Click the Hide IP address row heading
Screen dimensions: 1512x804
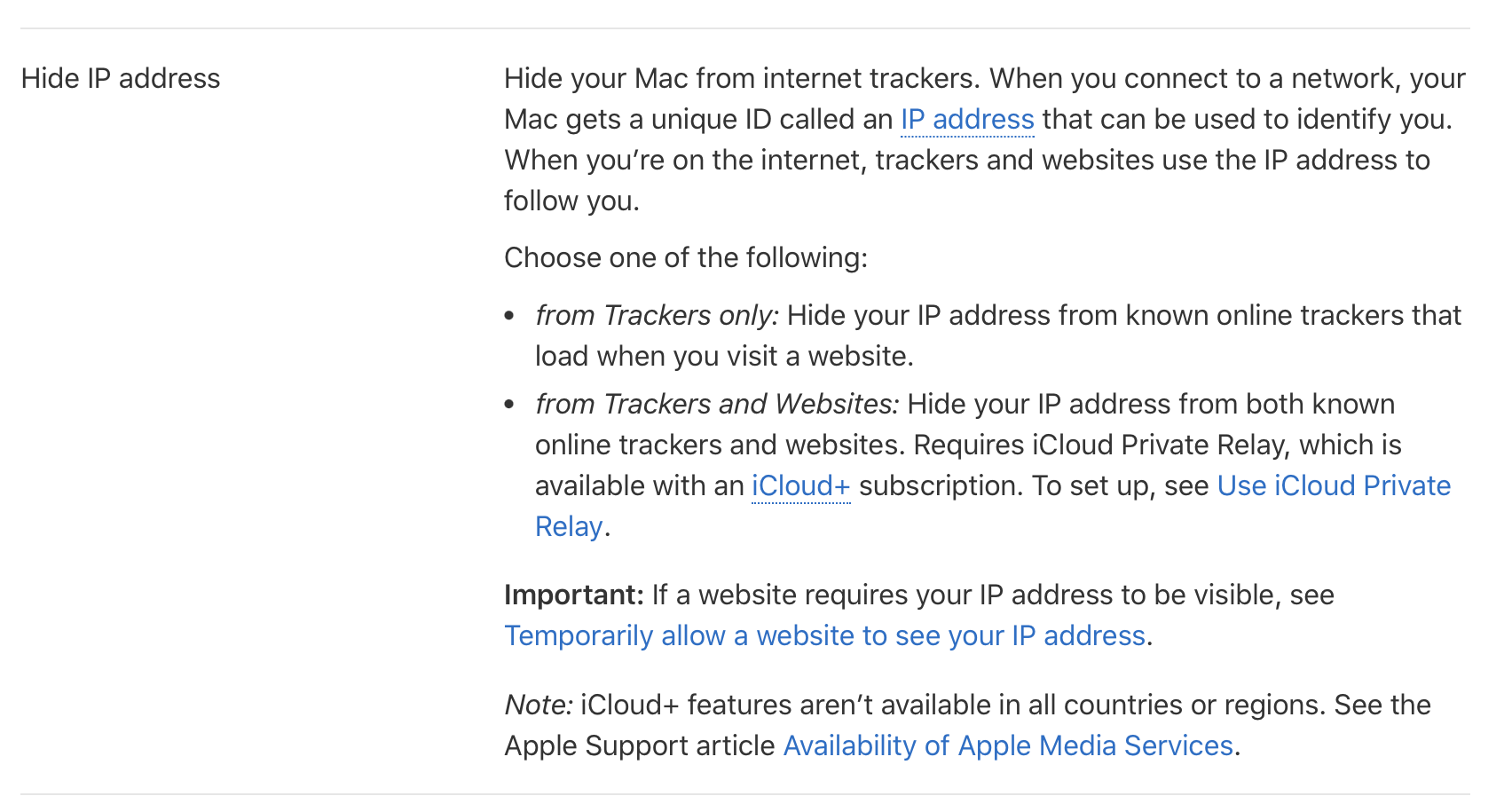[x=121, y=78]
